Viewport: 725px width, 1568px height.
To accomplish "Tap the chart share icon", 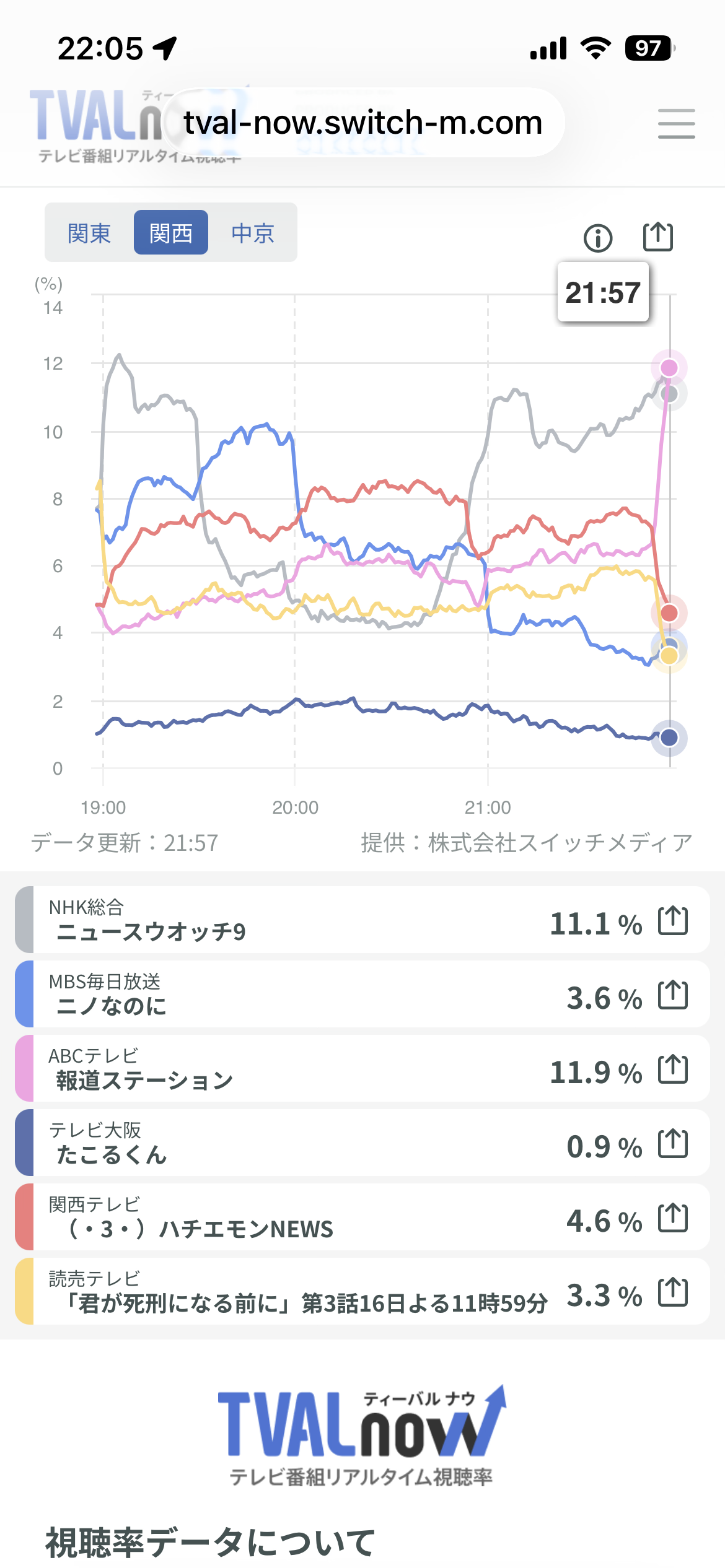I will point(657,236).
